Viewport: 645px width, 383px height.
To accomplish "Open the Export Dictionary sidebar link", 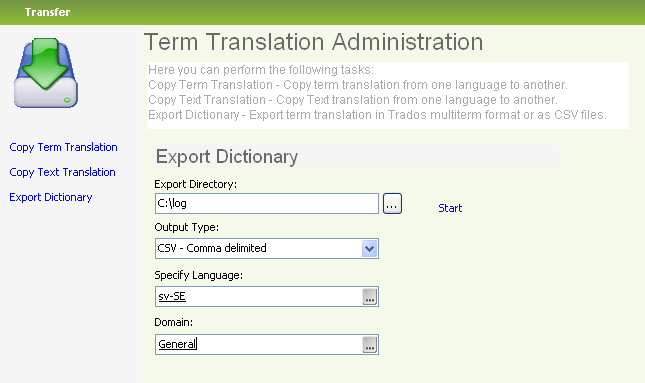I will pyautogui.click(x=51, y=197).
